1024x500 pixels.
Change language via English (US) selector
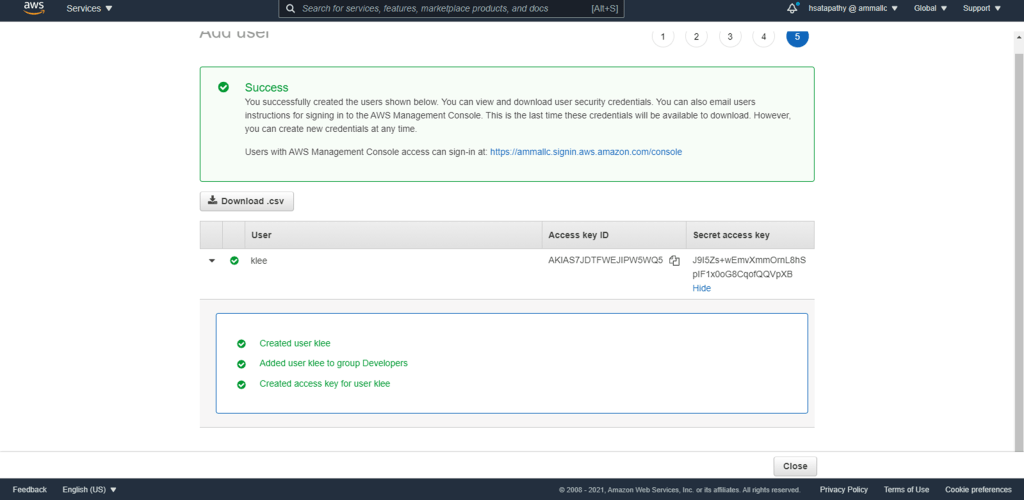(x=89, y=489)
